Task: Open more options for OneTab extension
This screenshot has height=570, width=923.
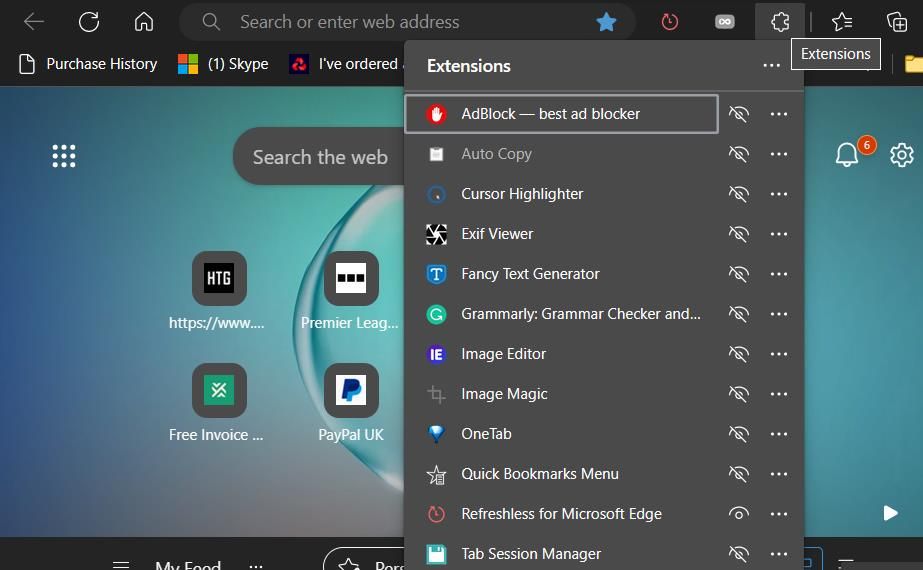Action: click(779, 434)
